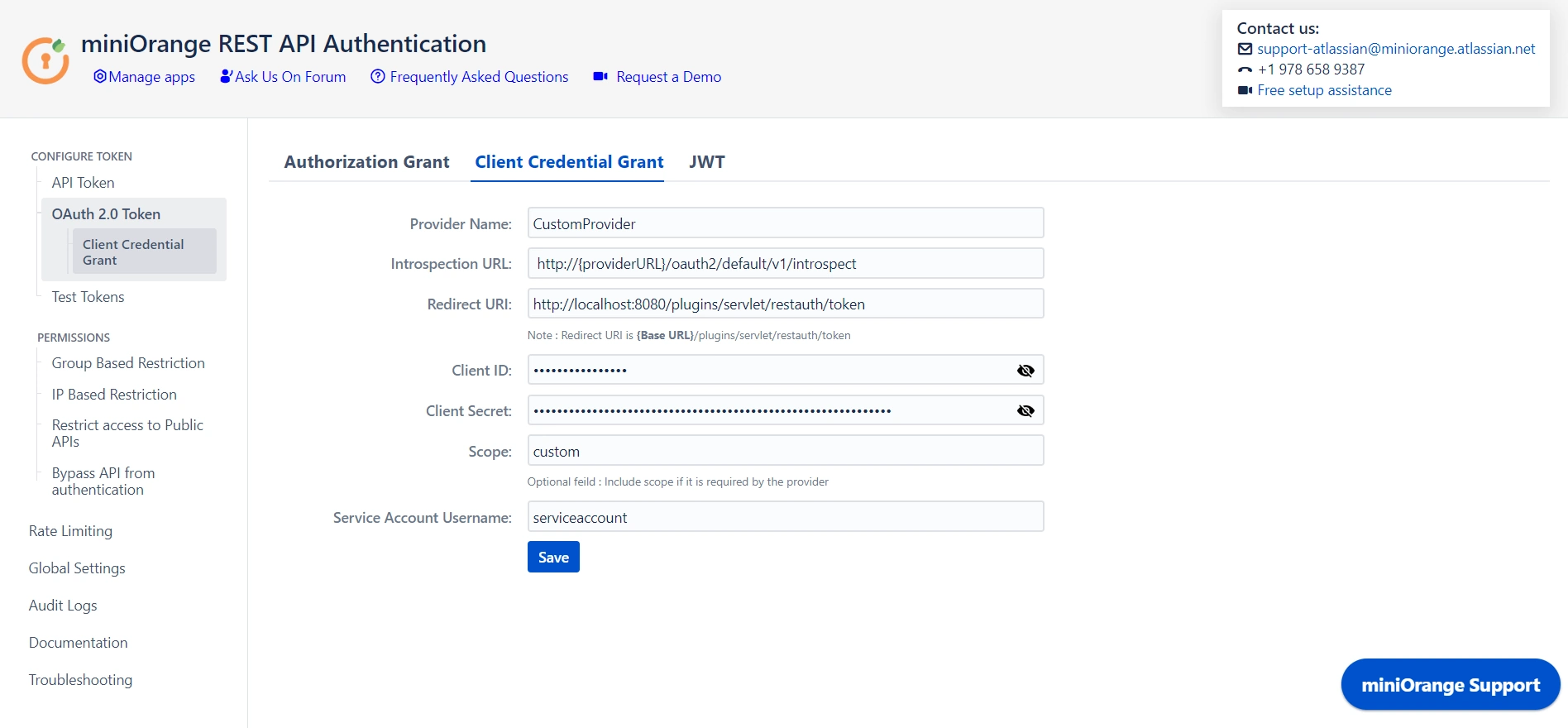Open Test Tokens in sidebar
The height and width of the screenshot is (728, 1568).
coord(88,297)
